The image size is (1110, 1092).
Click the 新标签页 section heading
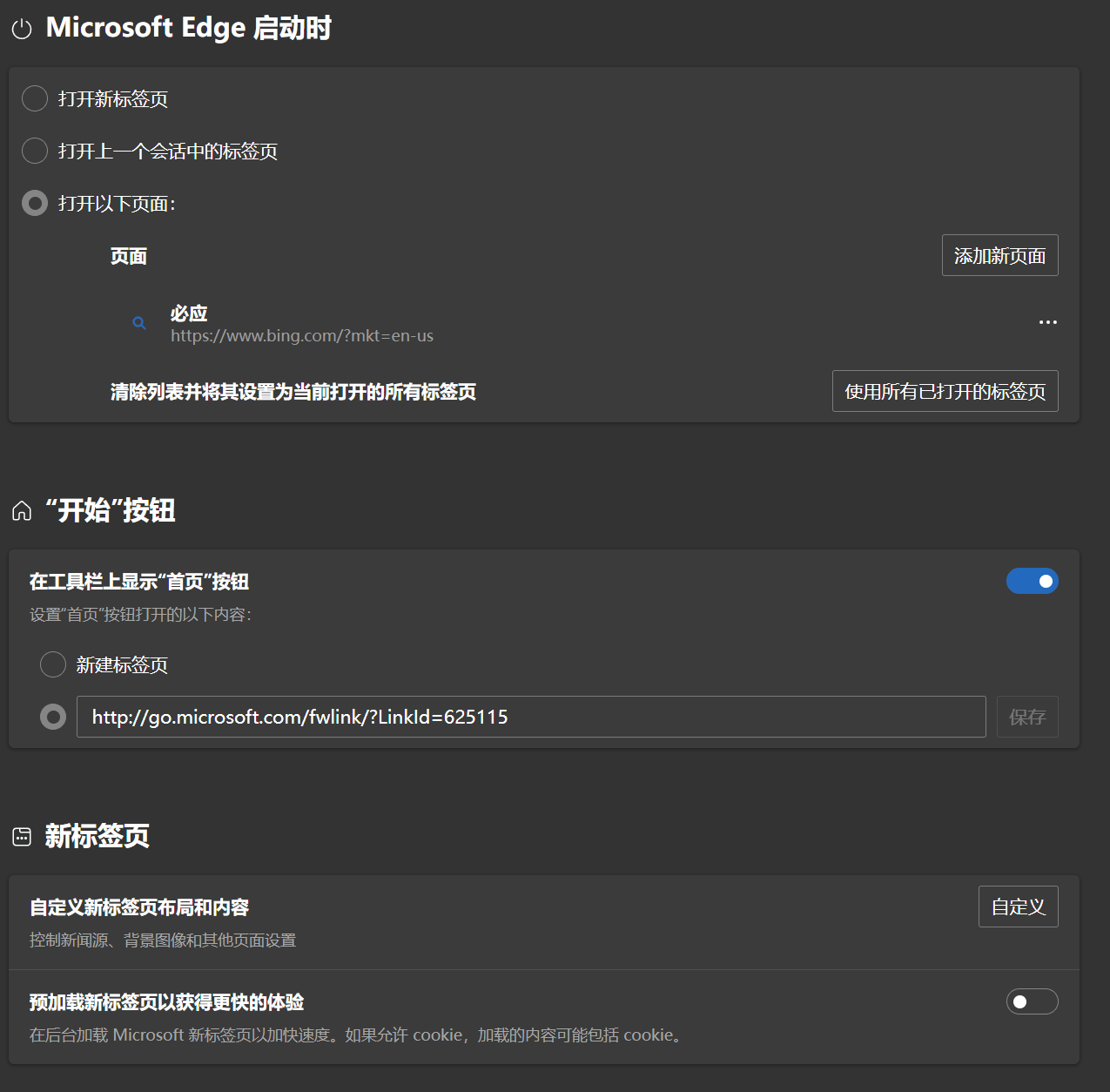[x=98, y=836]
